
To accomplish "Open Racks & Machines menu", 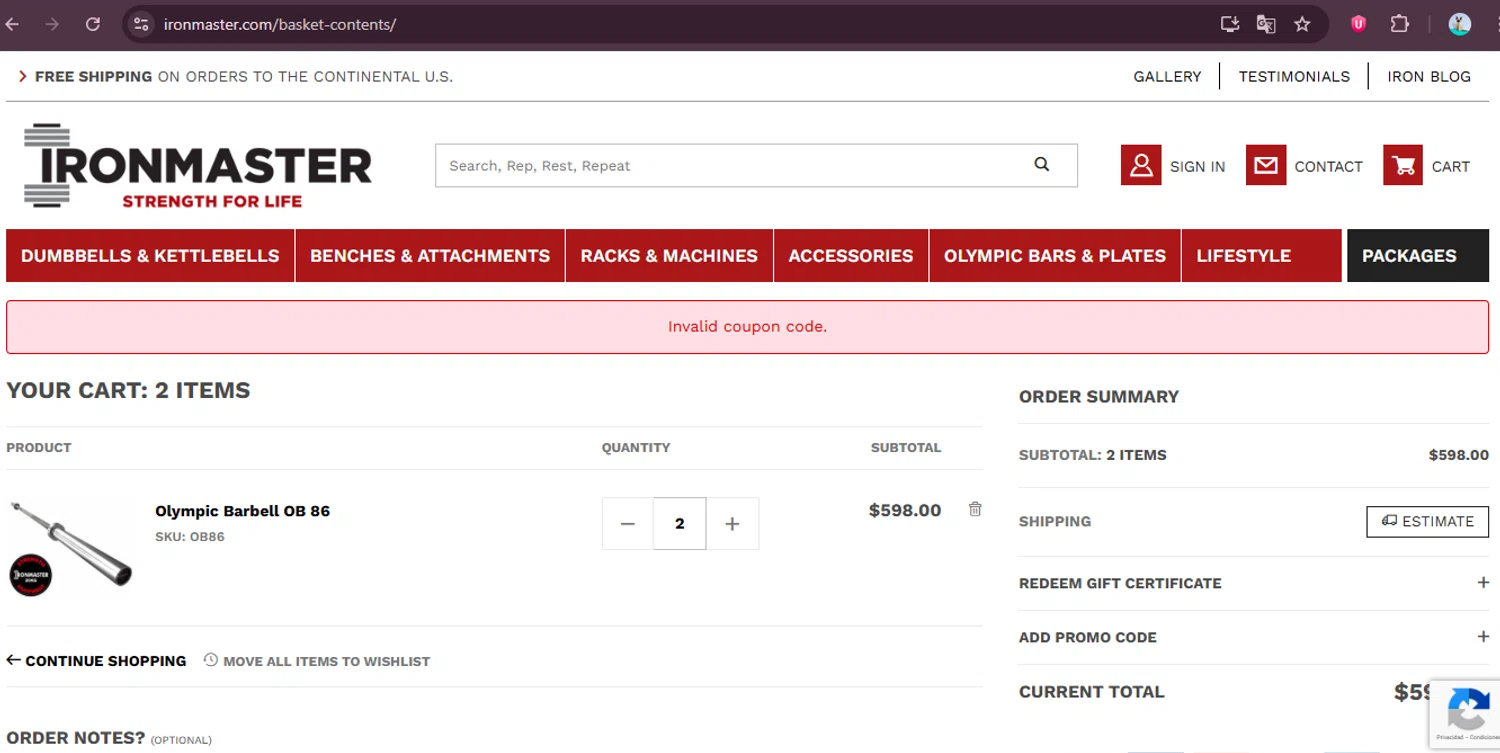I will [x=669, y=256].
